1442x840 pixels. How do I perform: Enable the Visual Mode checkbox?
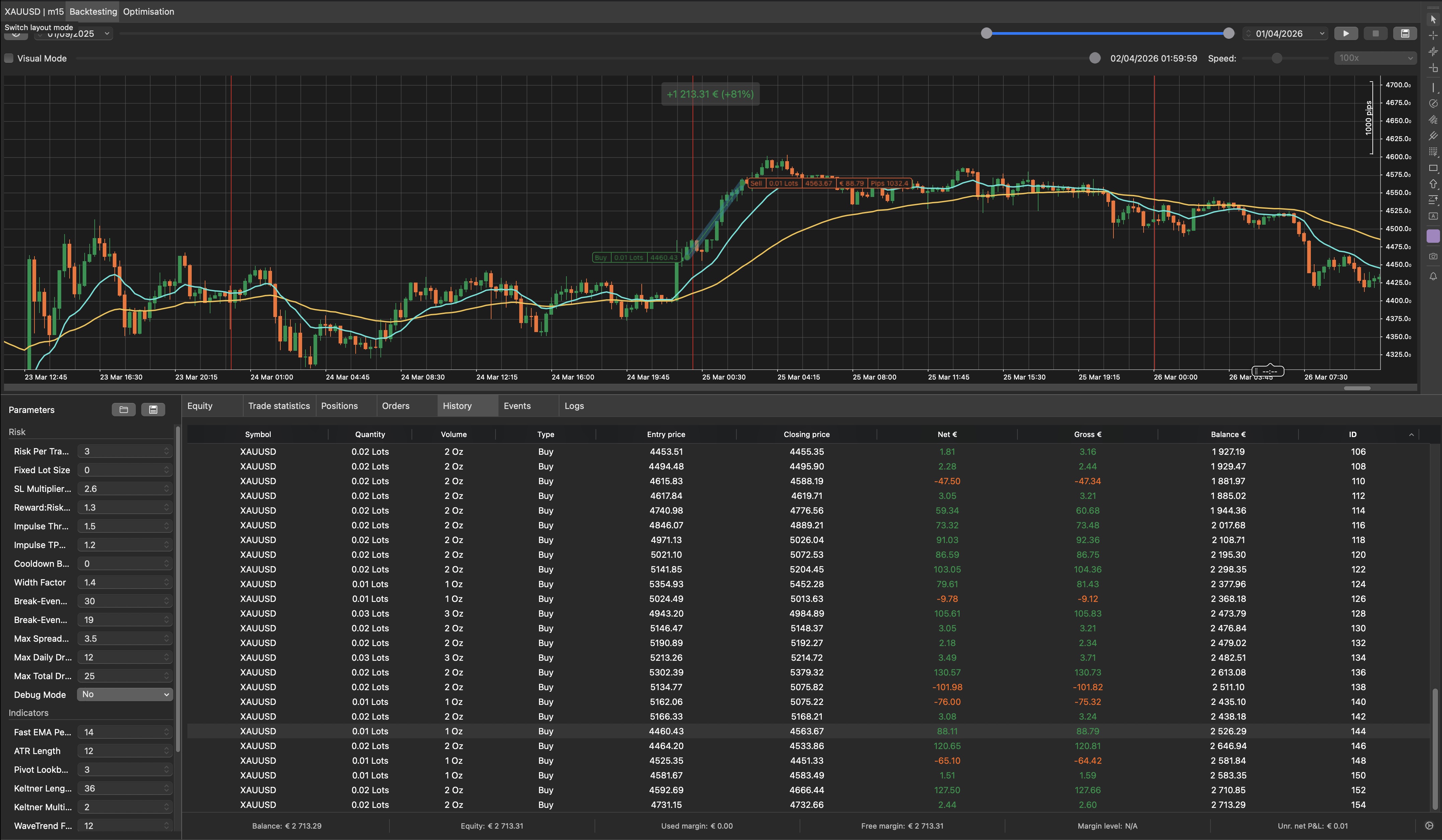click(x=9, y=58)
